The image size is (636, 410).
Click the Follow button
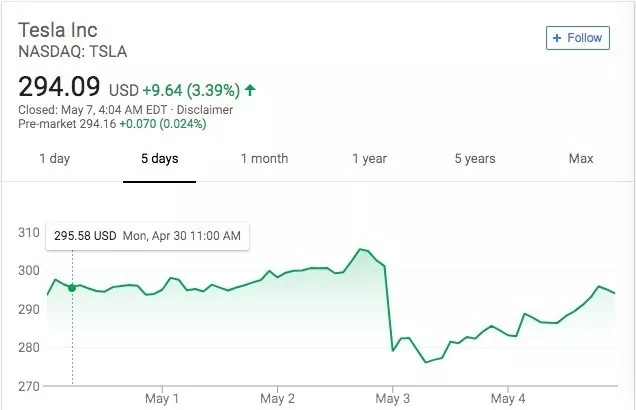click(578, 38)
